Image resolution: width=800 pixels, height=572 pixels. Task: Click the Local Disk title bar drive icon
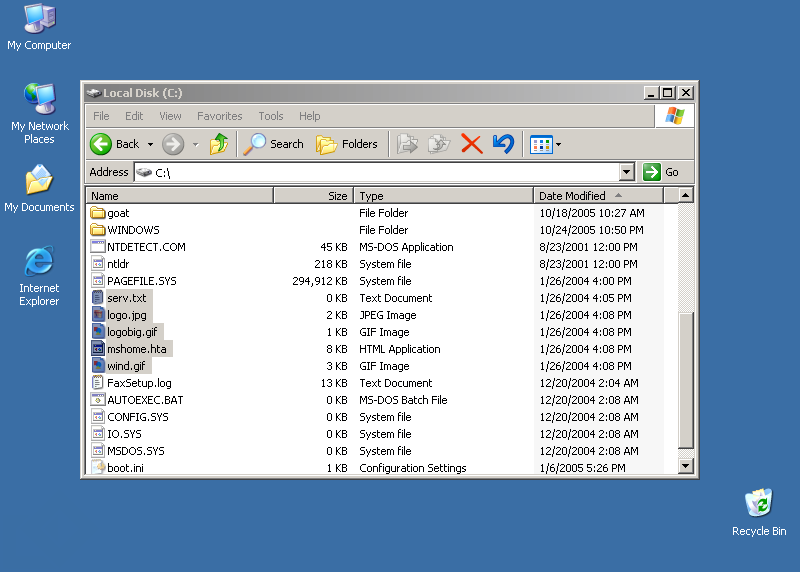pos(93,93)
